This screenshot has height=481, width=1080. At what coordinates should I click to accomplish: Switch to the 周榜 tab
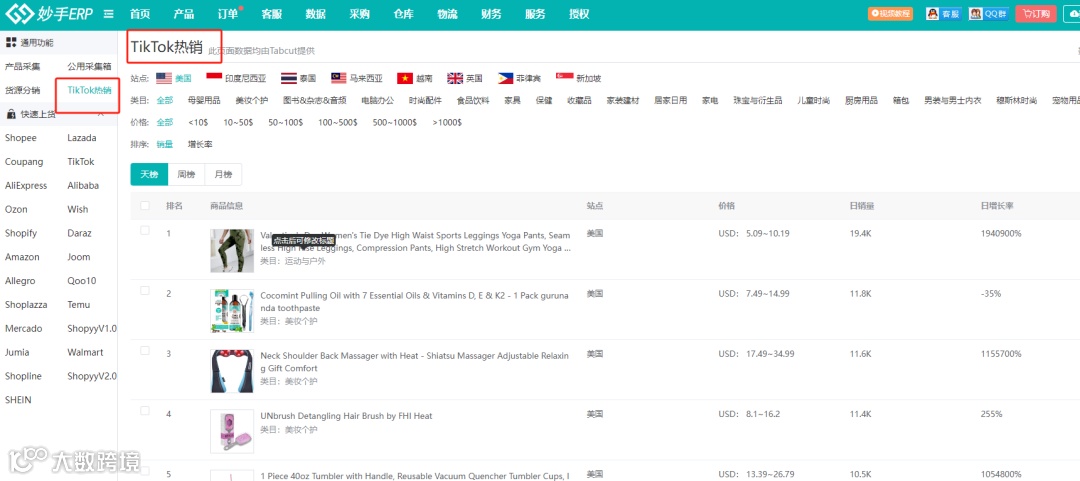click(187, 174)
